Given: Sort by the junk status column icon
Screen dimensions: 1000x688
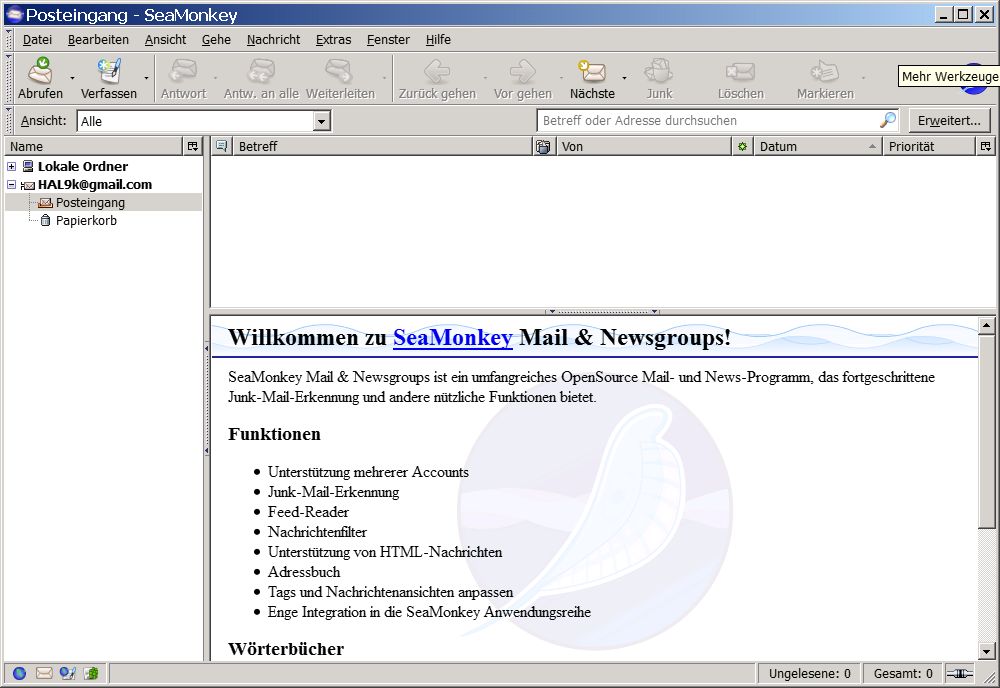Looking at the screenshot, I should tap(742, 147).
